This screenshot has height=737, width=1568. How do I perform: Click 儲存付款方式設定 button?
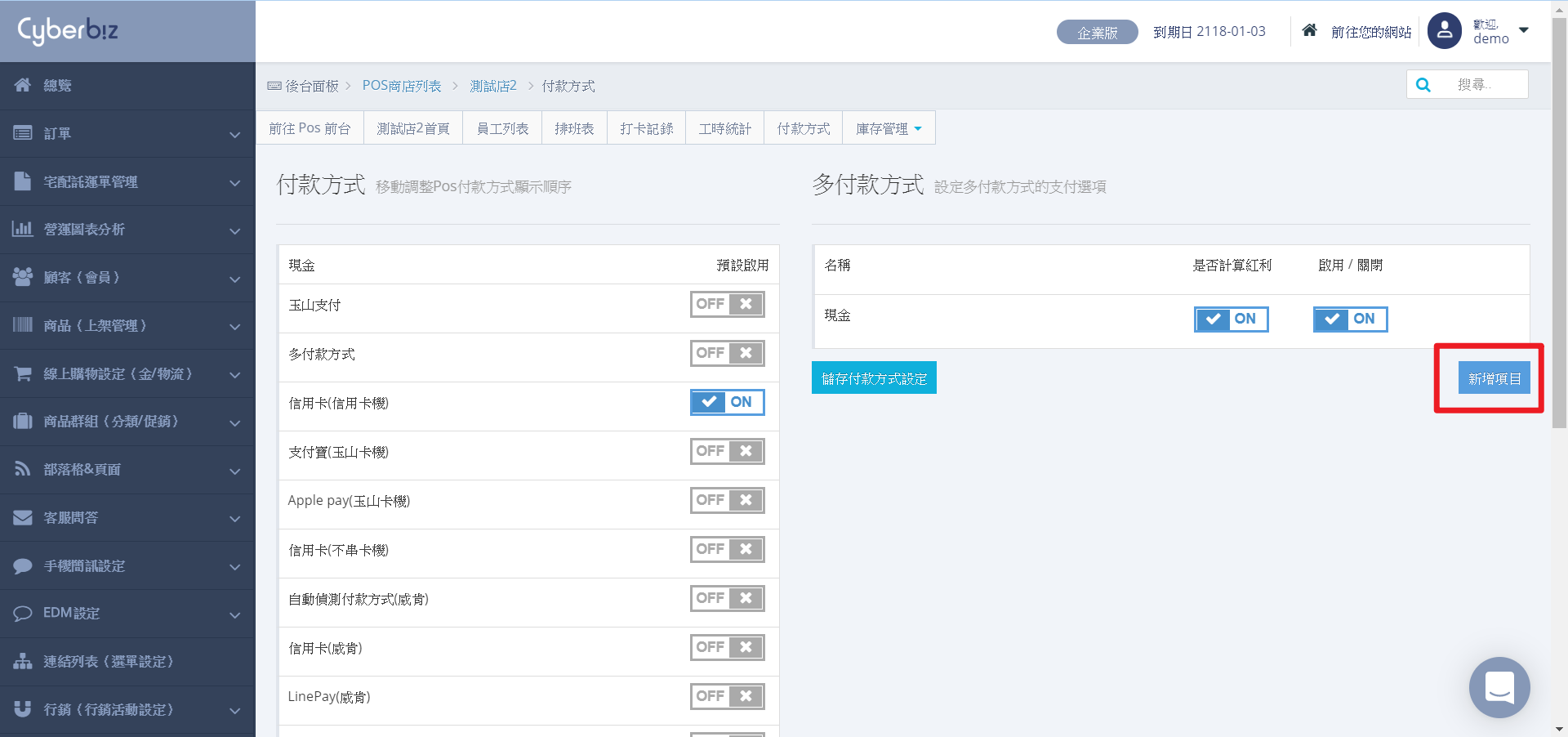pos(874,377)
